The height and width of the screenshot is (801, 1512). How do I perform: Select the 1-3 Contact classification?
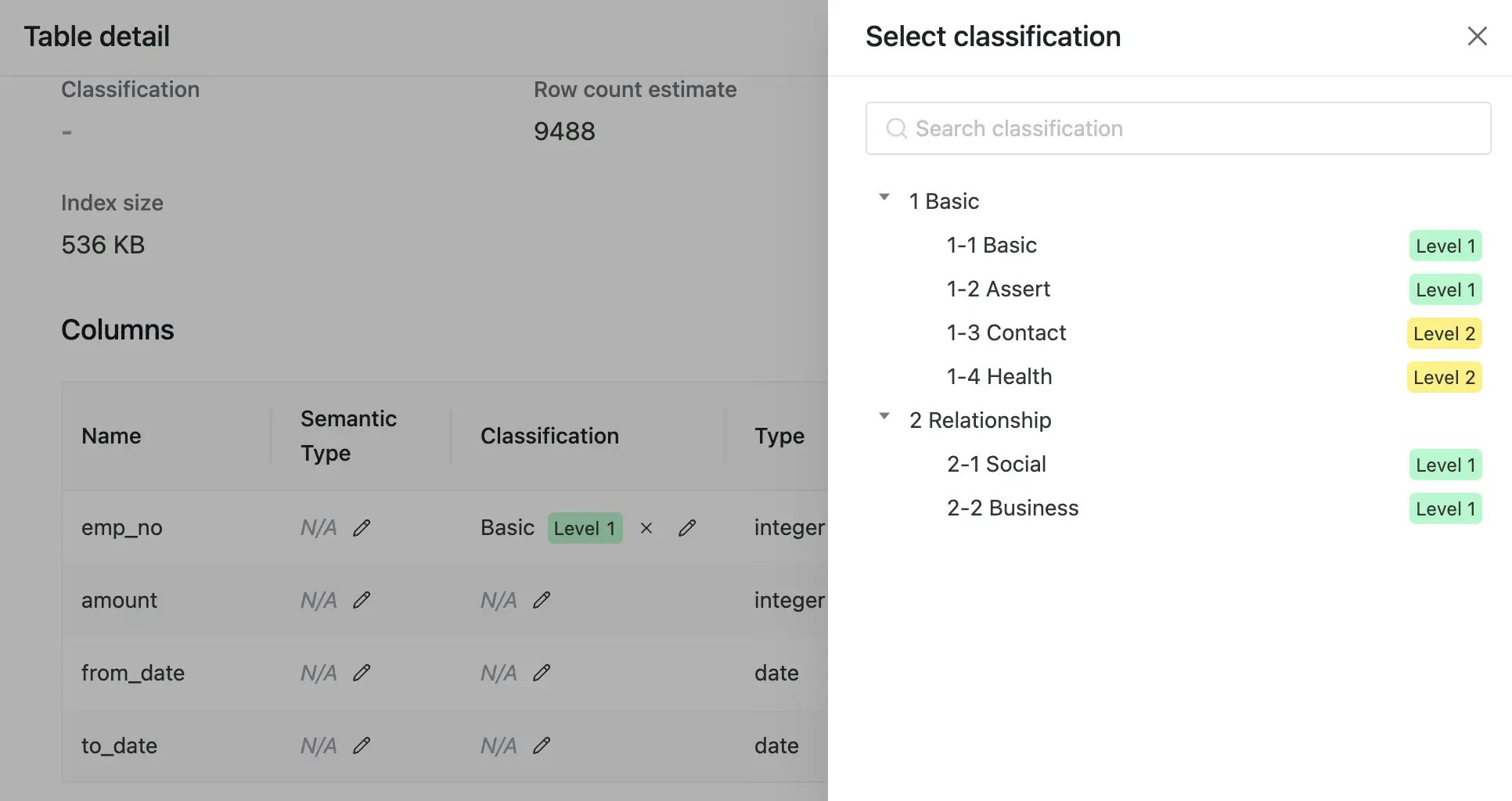pyautogui.click(x=1006, y=332)
